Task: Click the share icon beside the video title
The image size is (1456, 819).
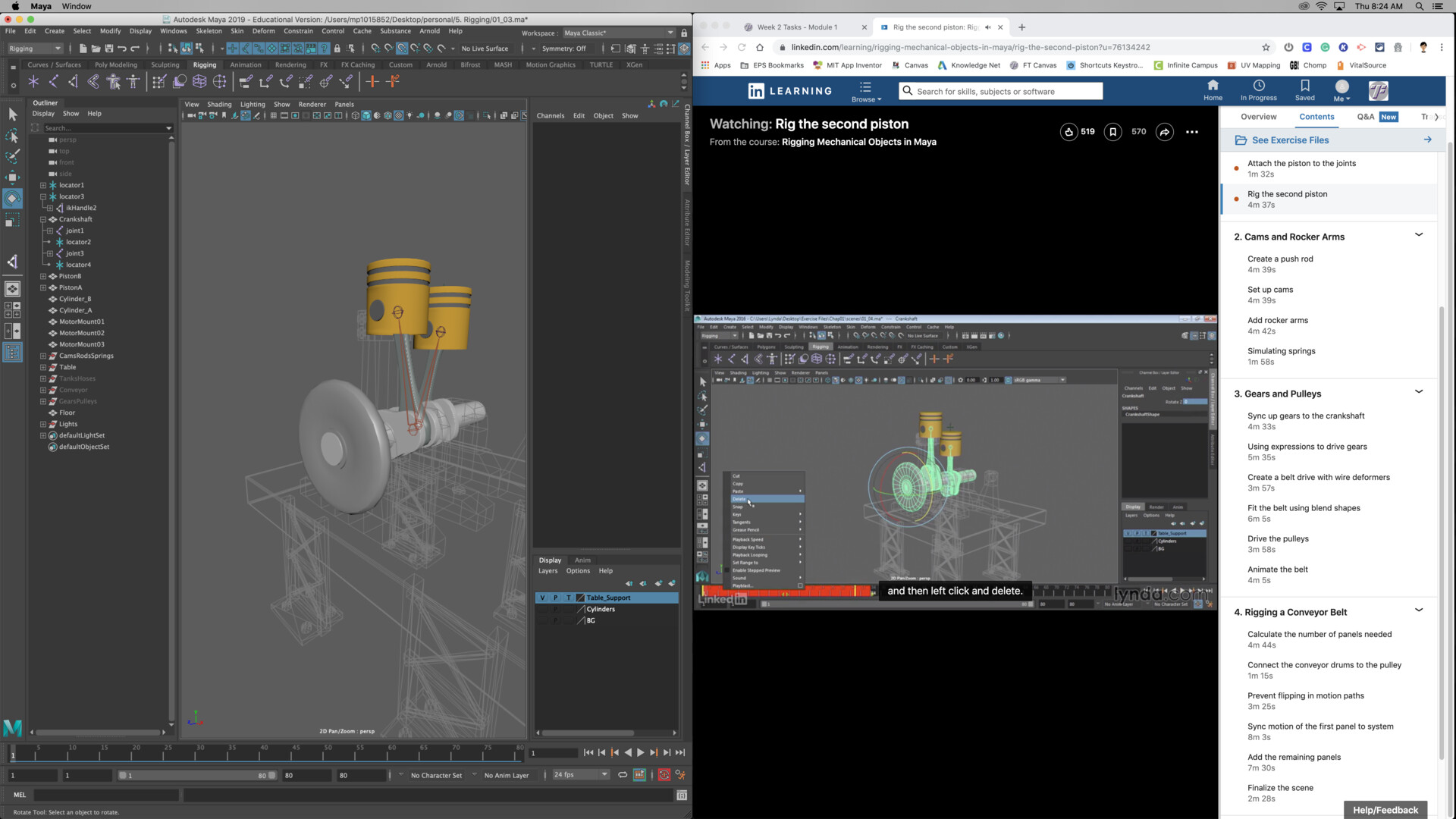Action: [1164, 131]
